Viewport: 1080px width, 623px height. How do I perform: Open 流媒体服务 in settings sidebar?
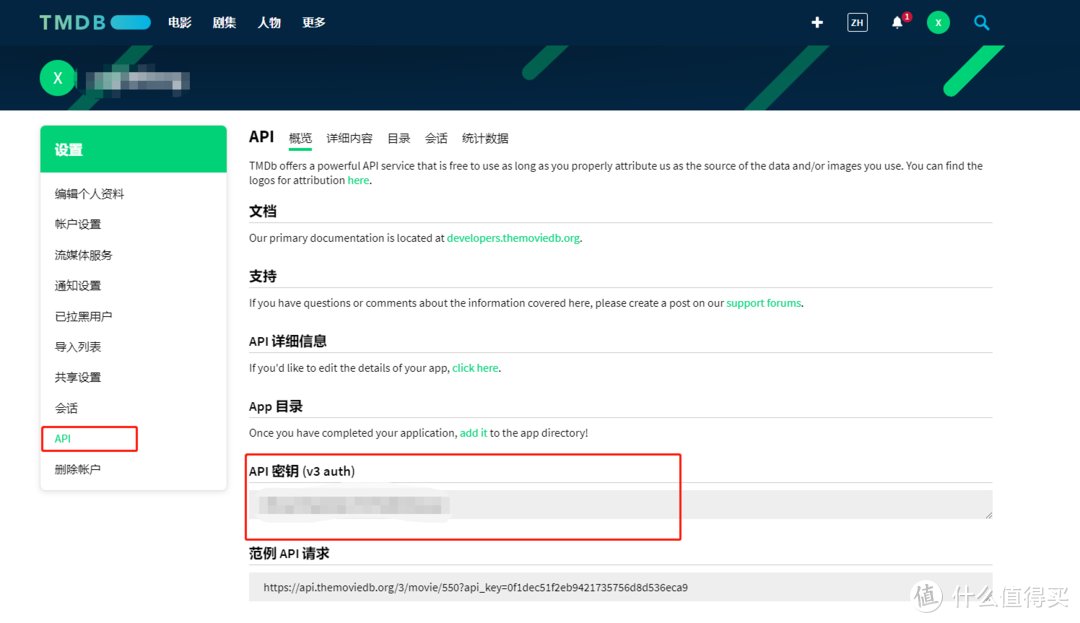coord(83,255)
